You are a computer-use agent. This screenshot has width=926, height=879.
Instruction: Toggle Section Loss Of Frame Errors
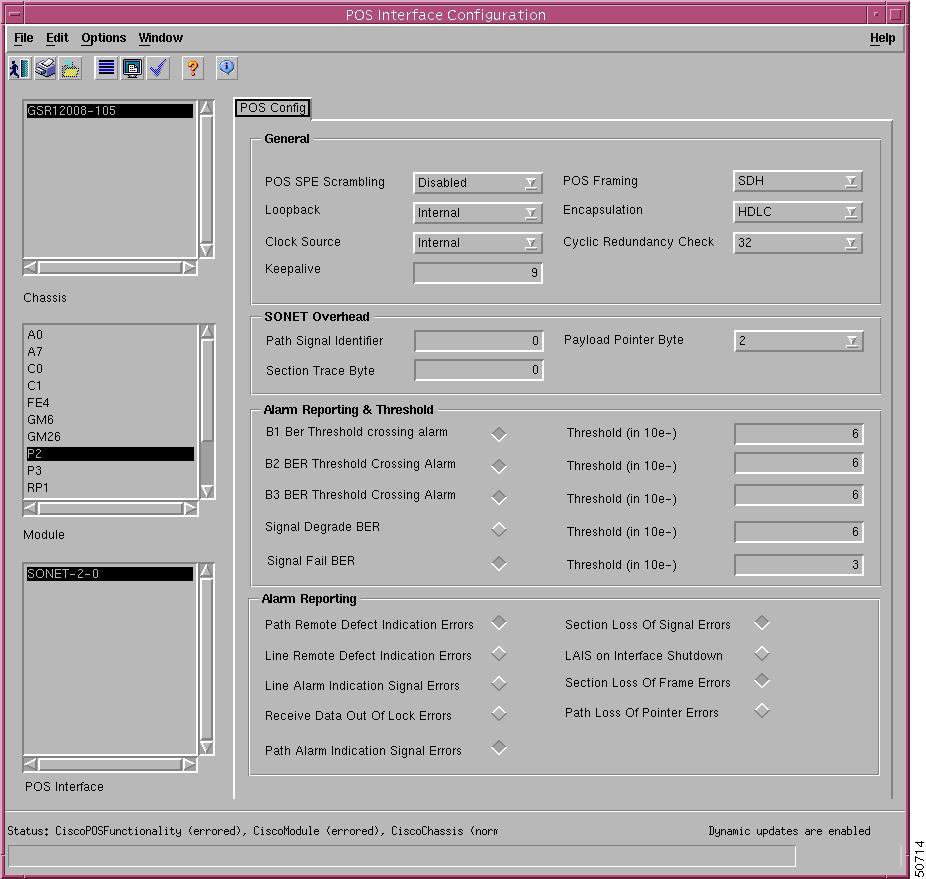click(x=762, y=681)
